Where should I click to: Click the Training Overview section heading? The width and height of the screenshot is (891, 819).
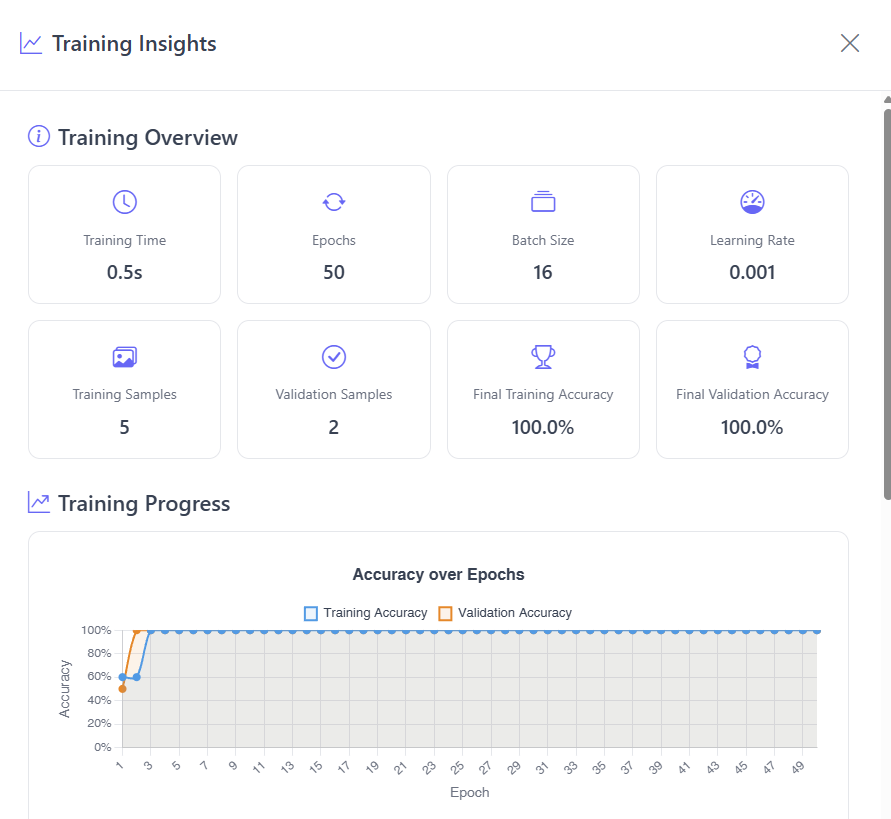pos(147,136)
